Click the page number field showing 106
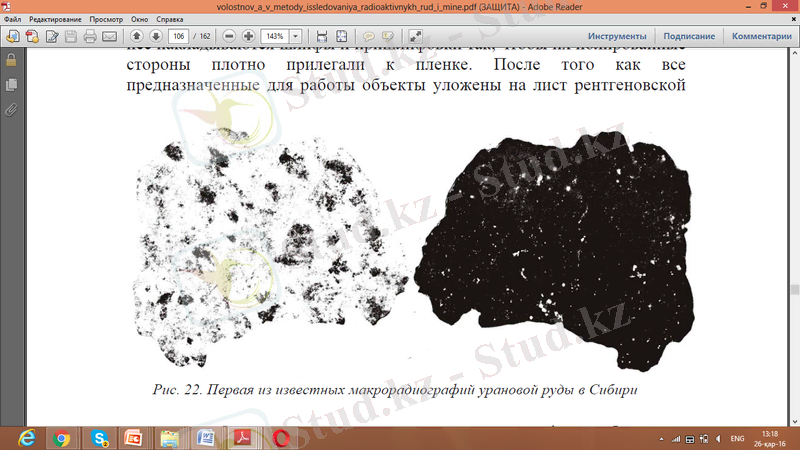The image size is (800, 450). click(x=179, y=36)
